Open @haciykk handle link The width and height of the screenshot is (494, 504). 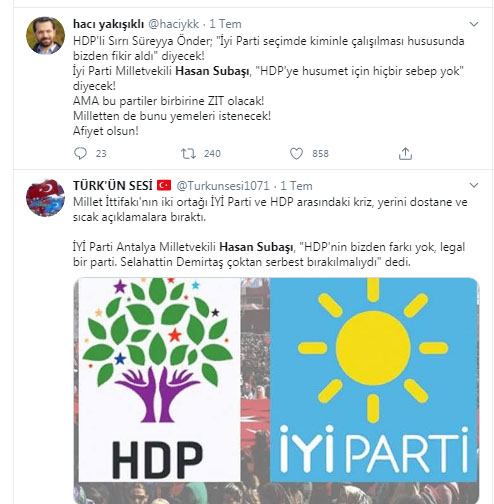pos(173,24)
